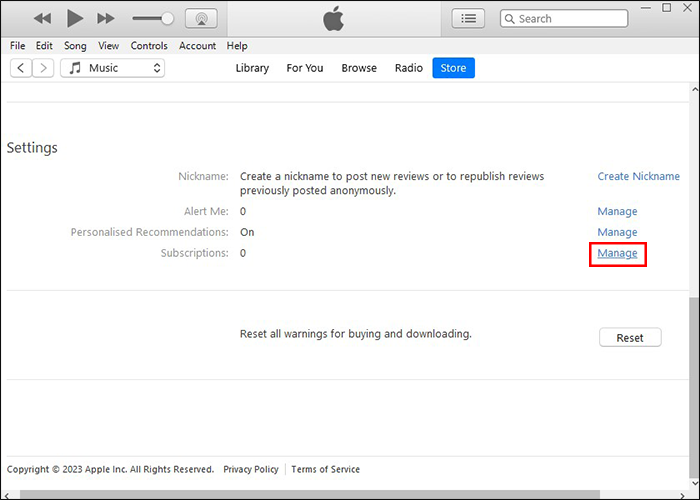Open the Help menu

coord(237,46)
